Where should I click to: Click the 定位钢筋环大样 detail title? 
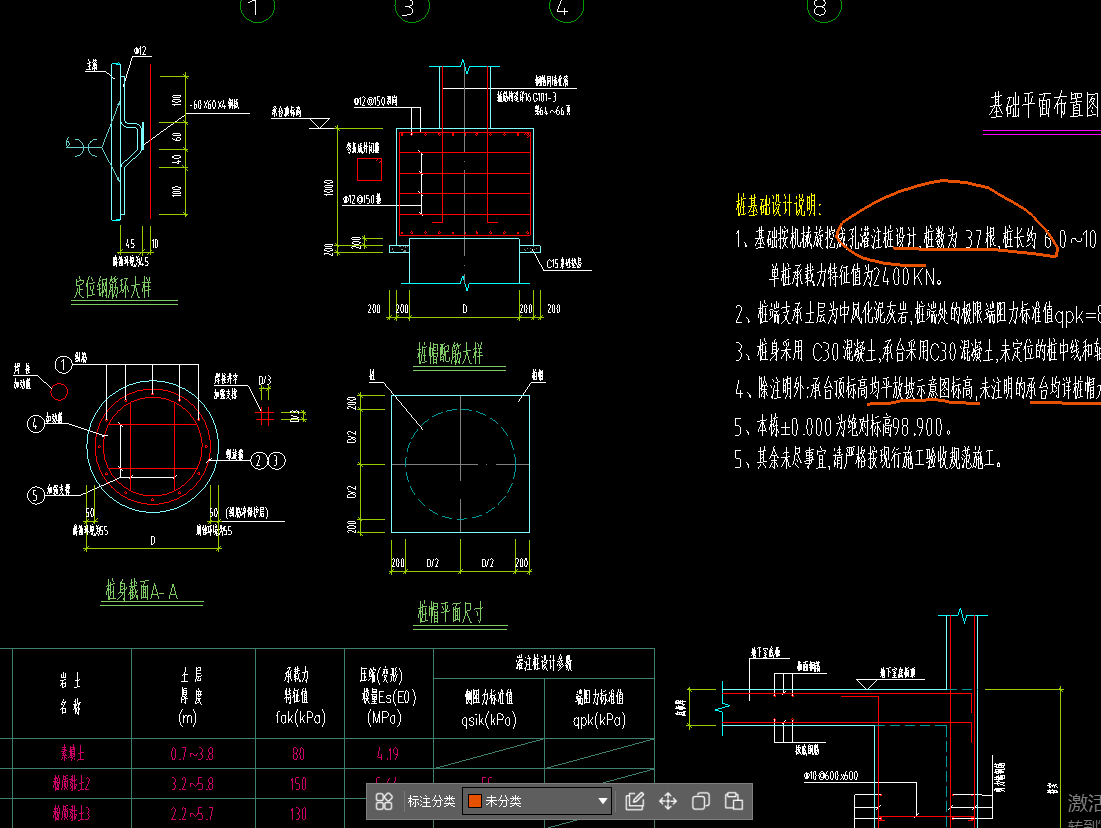pos(112,287)
